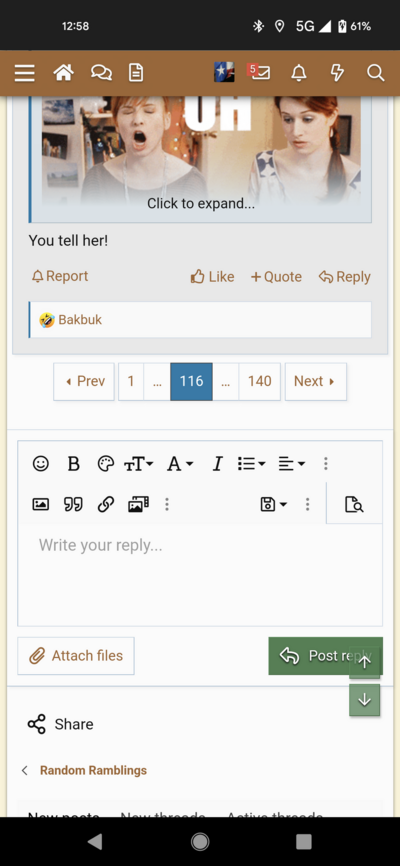Jump to page 1

coord(131,381)
